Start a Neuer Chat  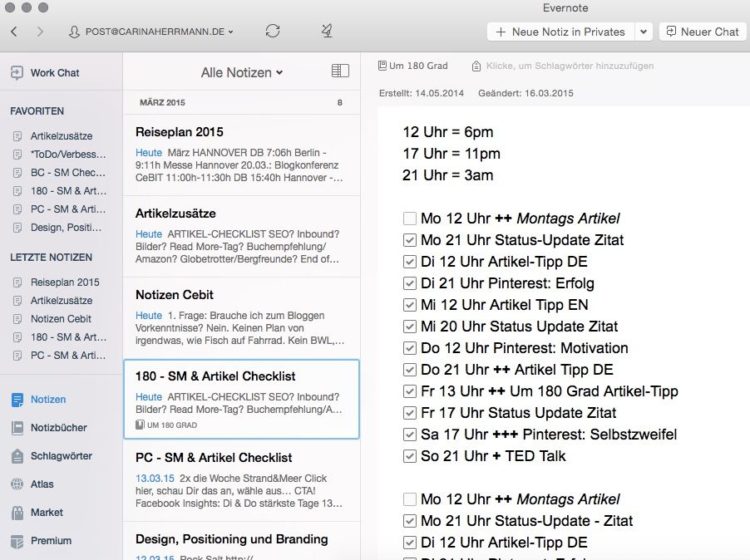pyautogui.click(x=703, y=32)
